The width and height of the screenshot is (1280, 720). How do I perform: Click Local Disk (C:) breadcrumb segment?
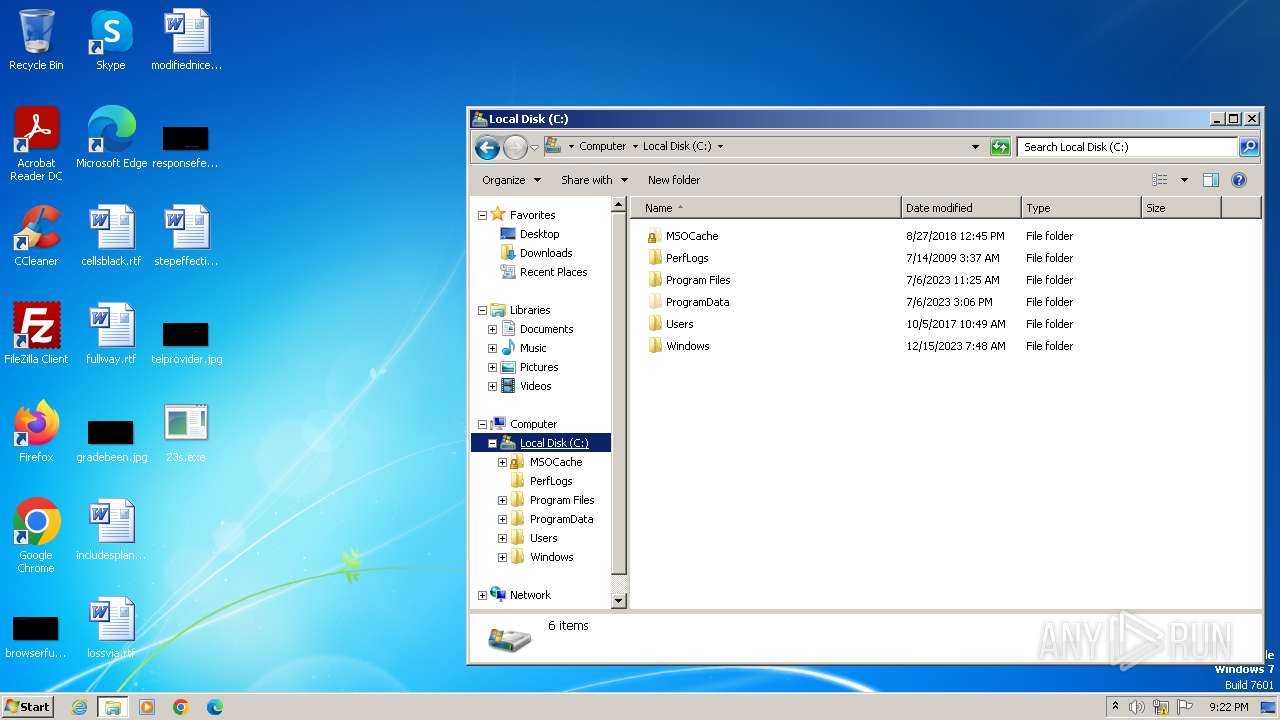coord(677,146)
